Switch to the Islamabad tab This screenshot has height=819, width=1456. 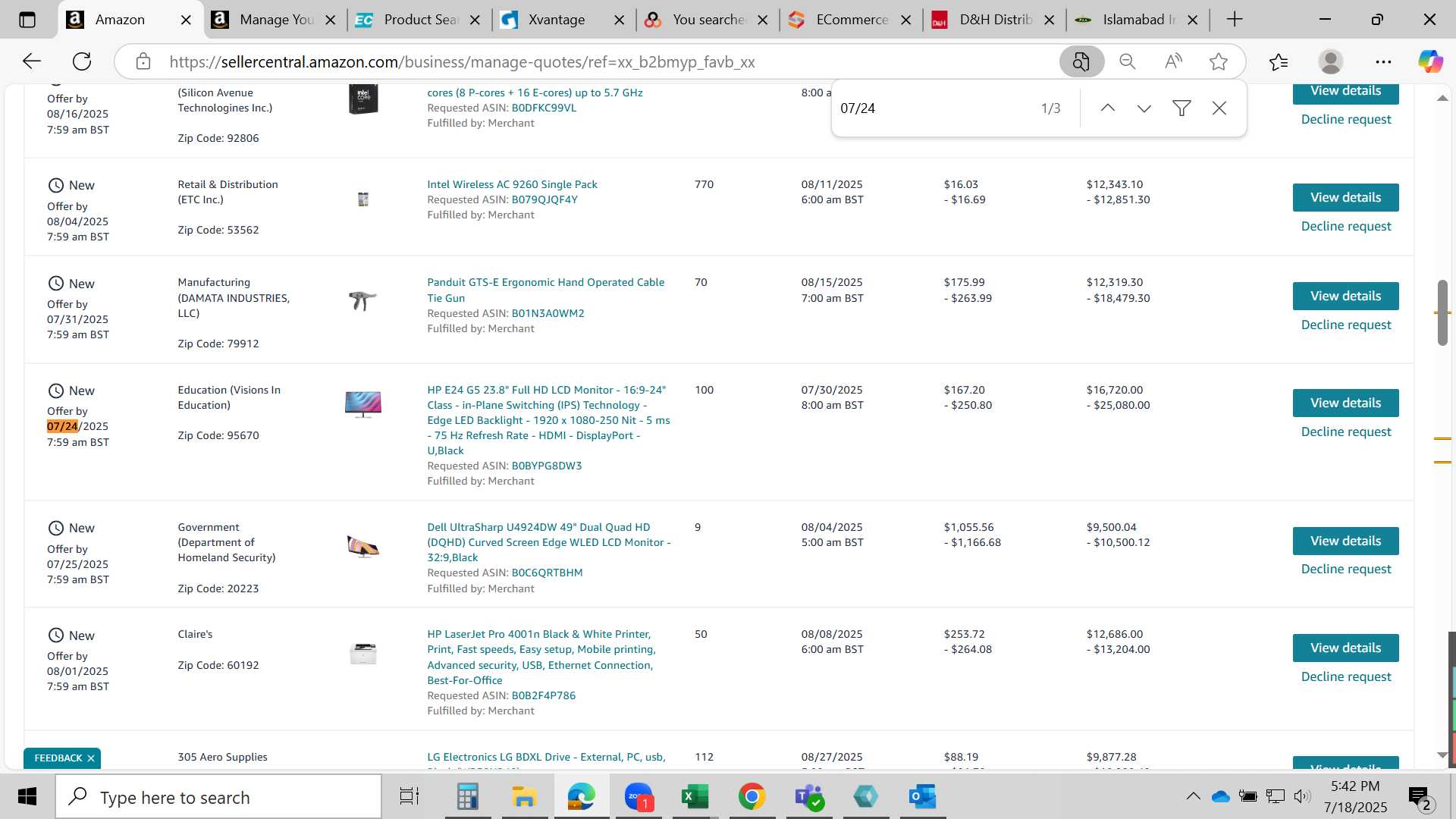[x=1138, y=20]
